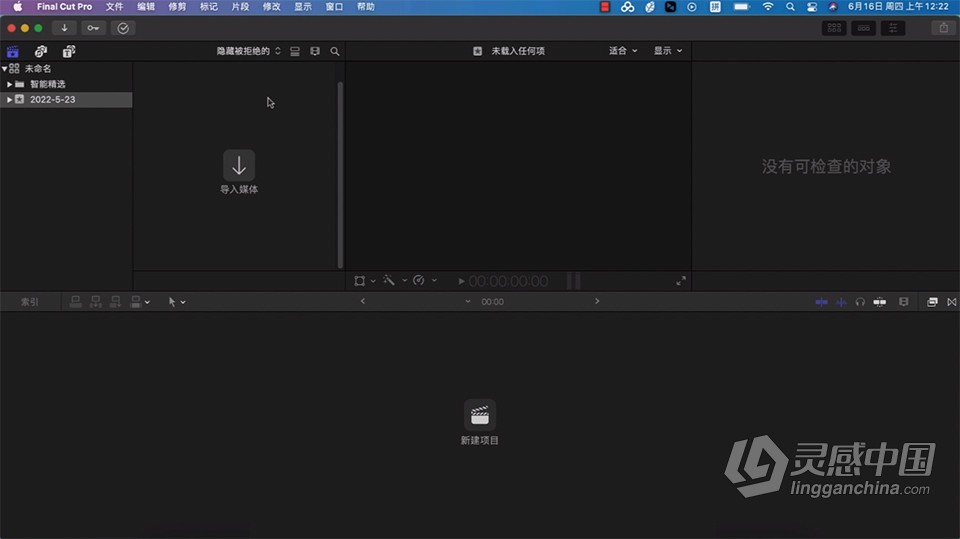Click the large Import Media icon
Screen dimensions: 960x539
tap(239, 165)
